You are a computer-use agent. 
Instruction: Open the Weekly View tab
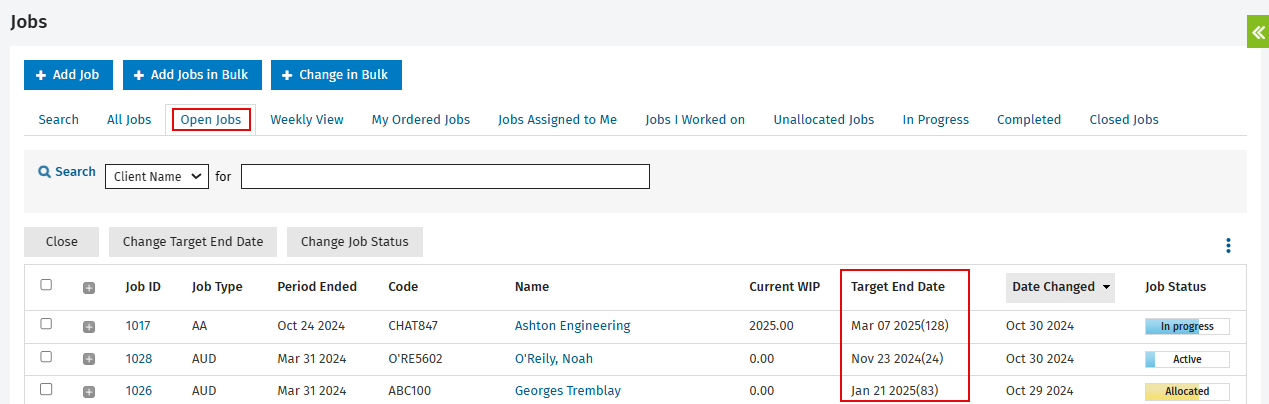click(307, 120)
